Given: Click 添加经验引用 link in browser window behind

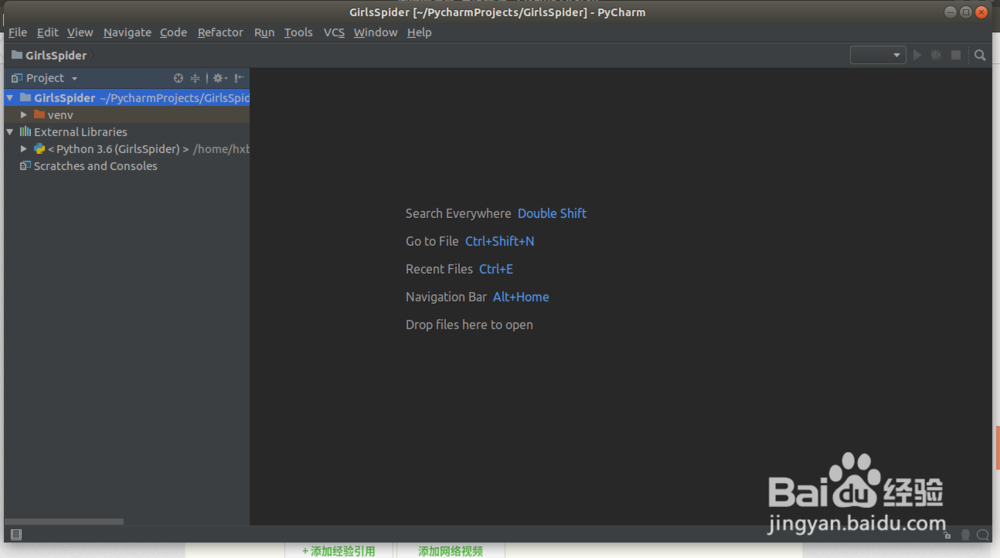Looking at the screenshot, I should click(x=339, y=551).
